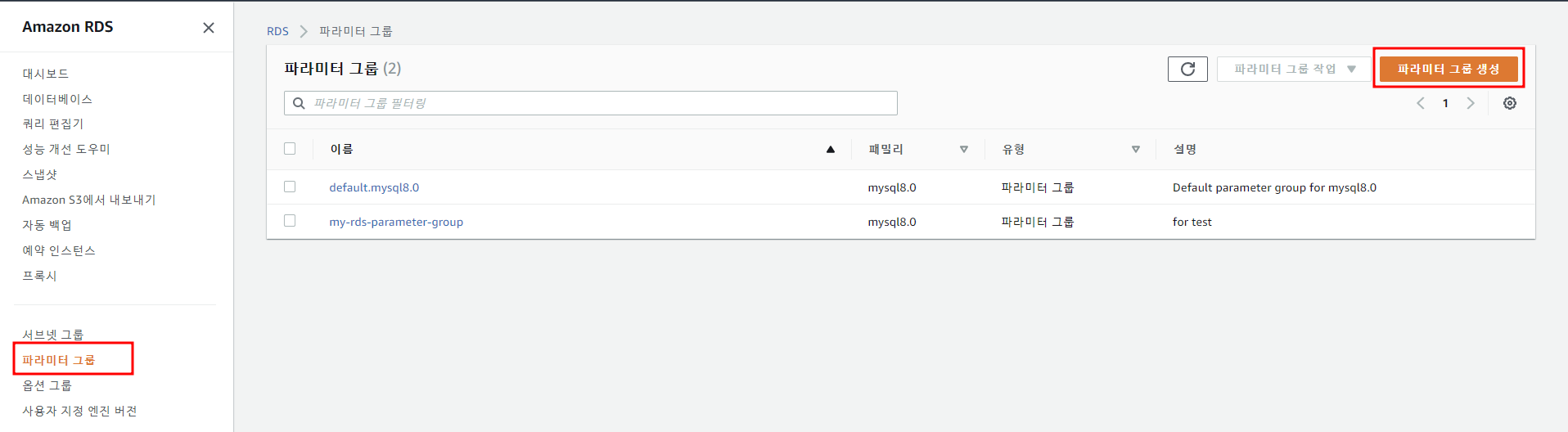Click 파라미터 그룹 생성 button
Viewport: 1568px width, 432px height.
point(1449,70)
